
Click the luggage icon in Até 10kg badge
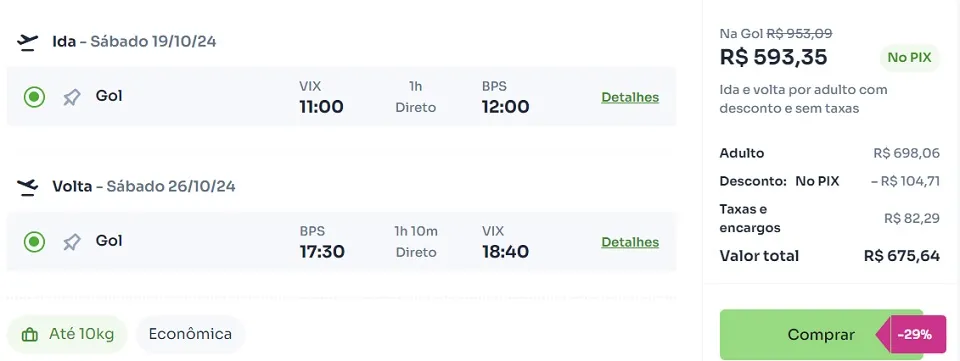[29, 335]
